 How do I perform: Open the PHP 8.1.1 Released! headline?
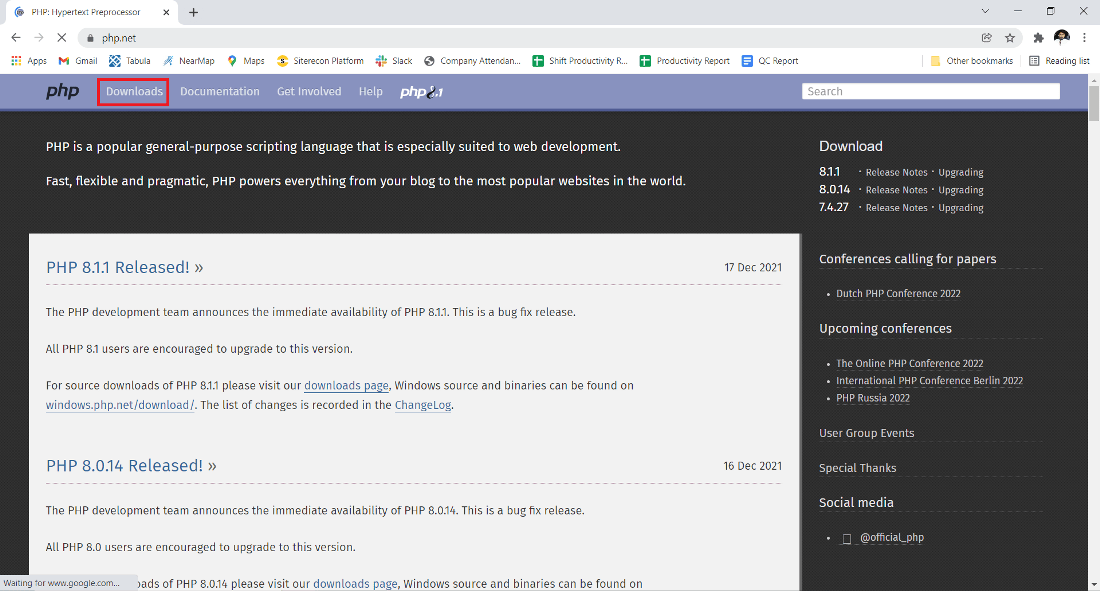coord(124,267)
